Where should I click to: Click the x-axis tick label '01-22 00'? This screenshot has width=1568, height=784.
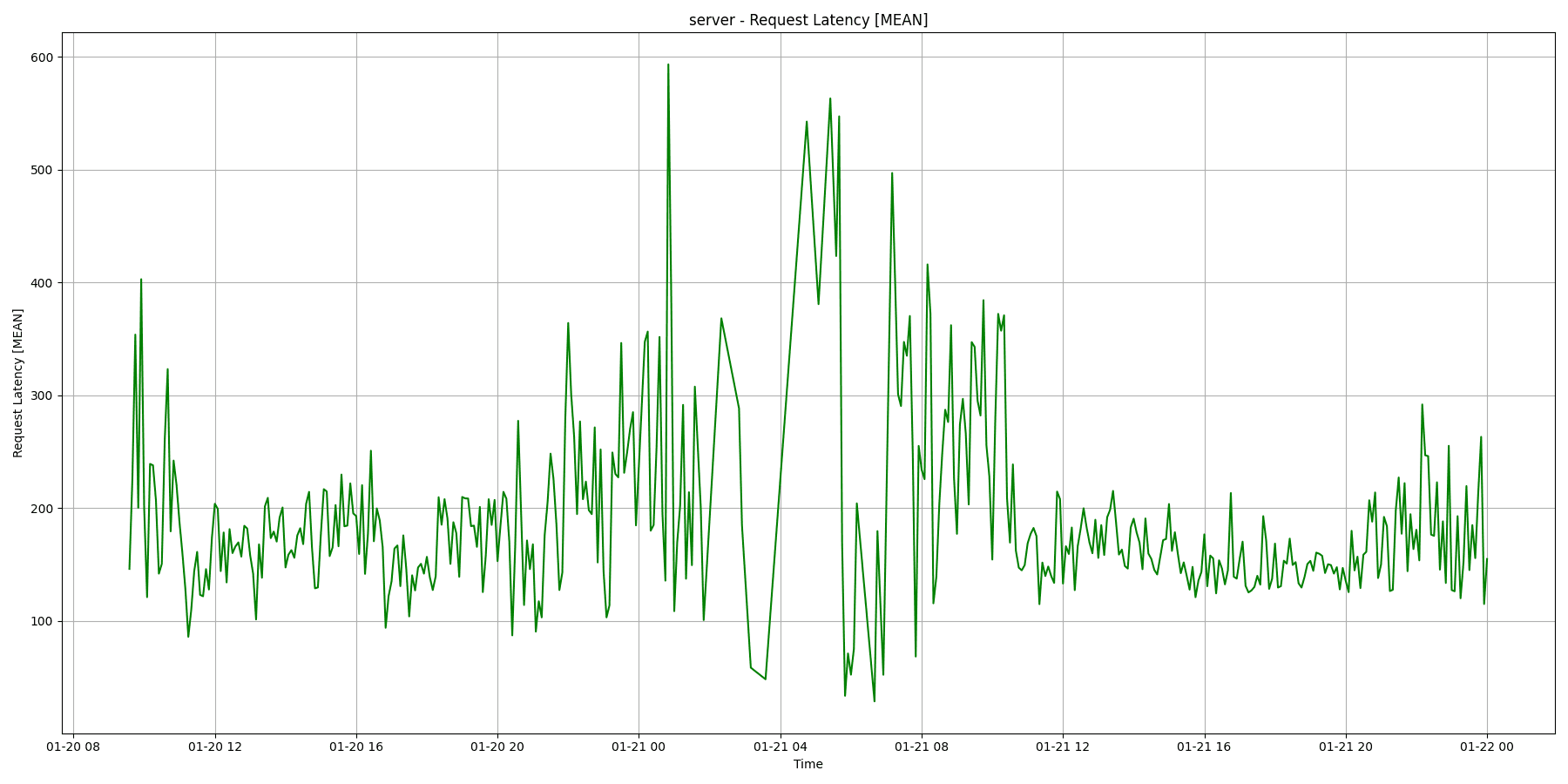[1487, 747]
